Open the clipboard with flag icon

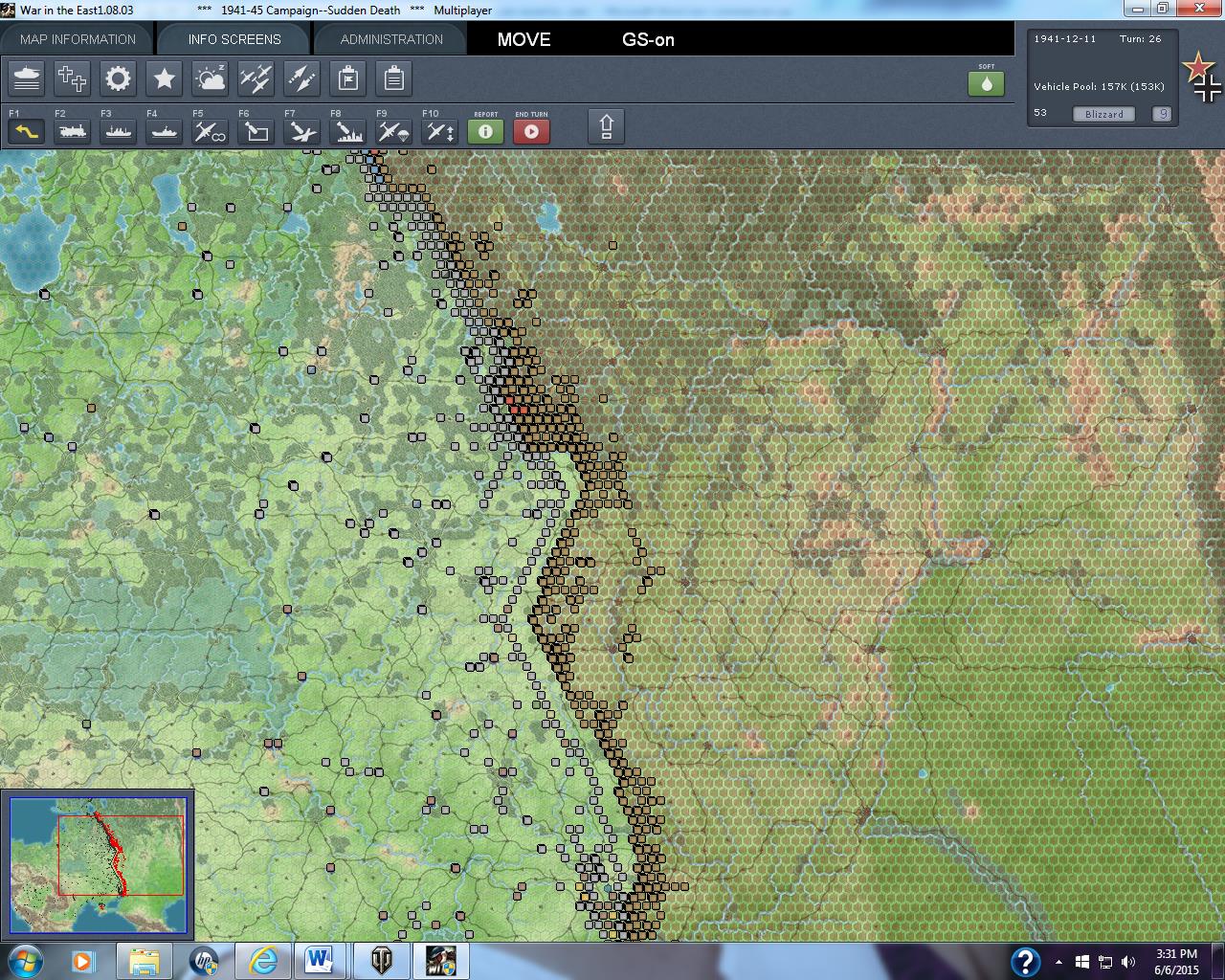347,78
